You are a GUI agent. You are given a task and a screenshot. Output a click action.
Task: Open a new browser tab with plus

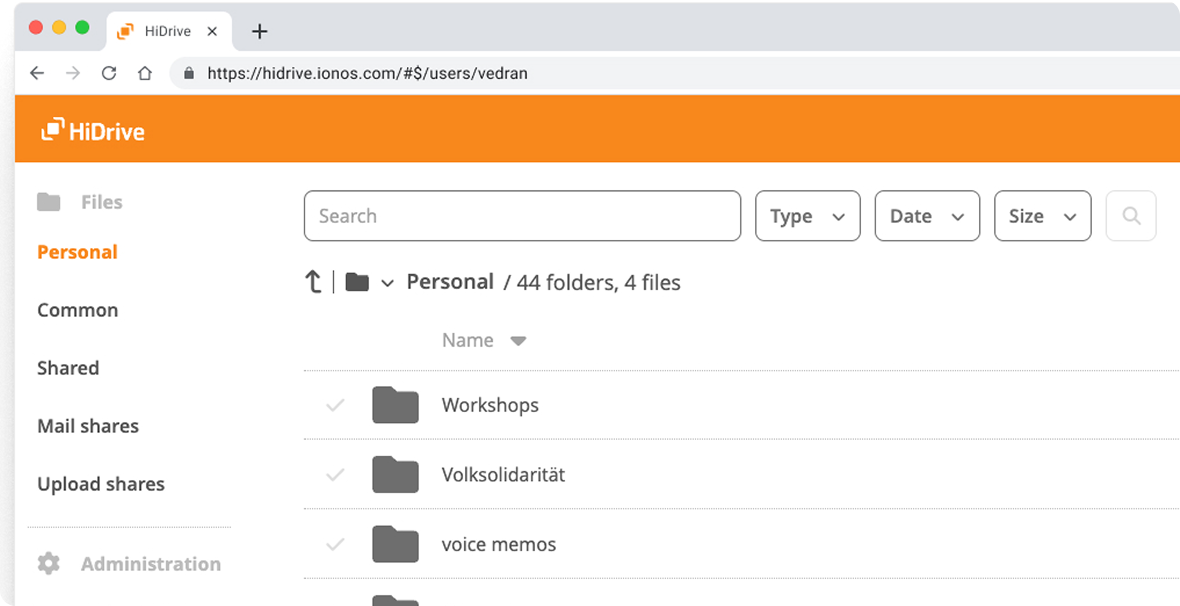pos(260,31)
